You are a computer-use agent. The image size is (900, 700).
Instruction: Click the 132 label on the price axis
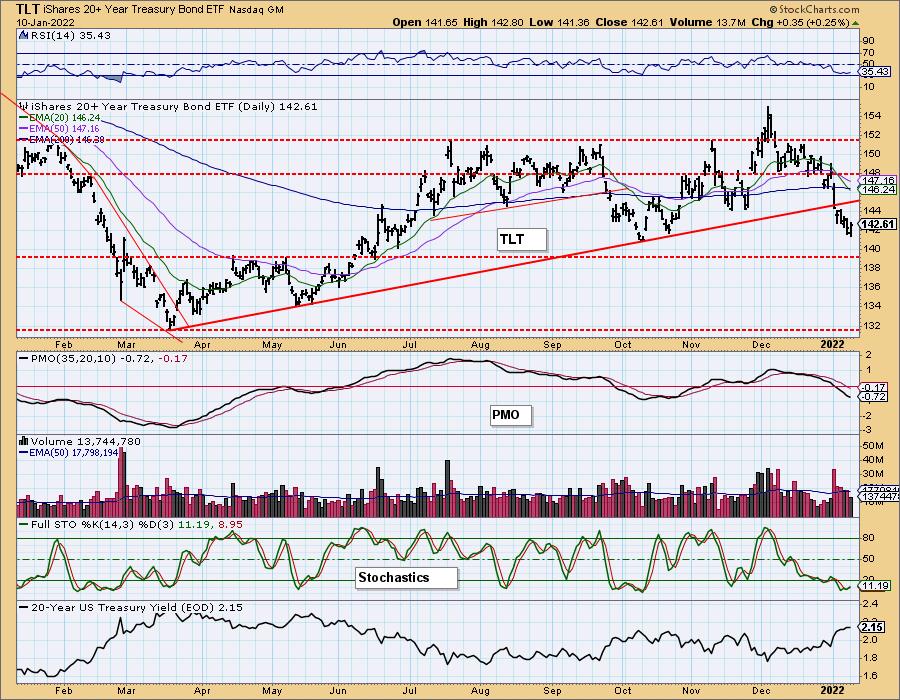872,325
